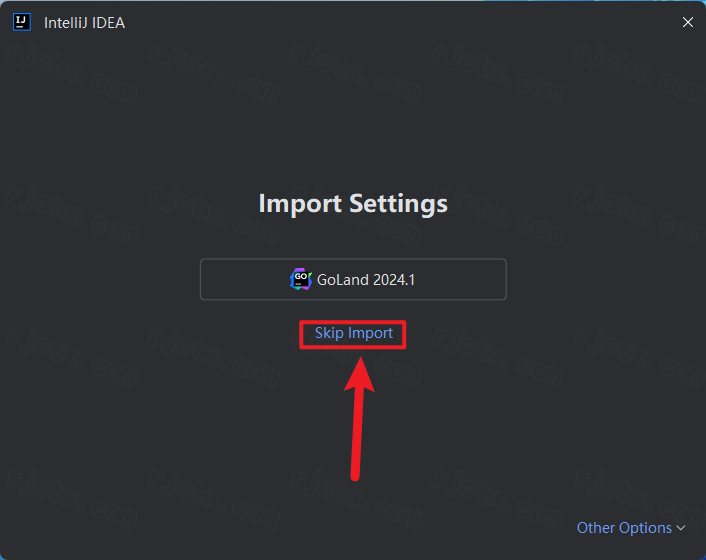
Task: Import settings from GoLand 2024.1
Action: click(x=353, y=279)
